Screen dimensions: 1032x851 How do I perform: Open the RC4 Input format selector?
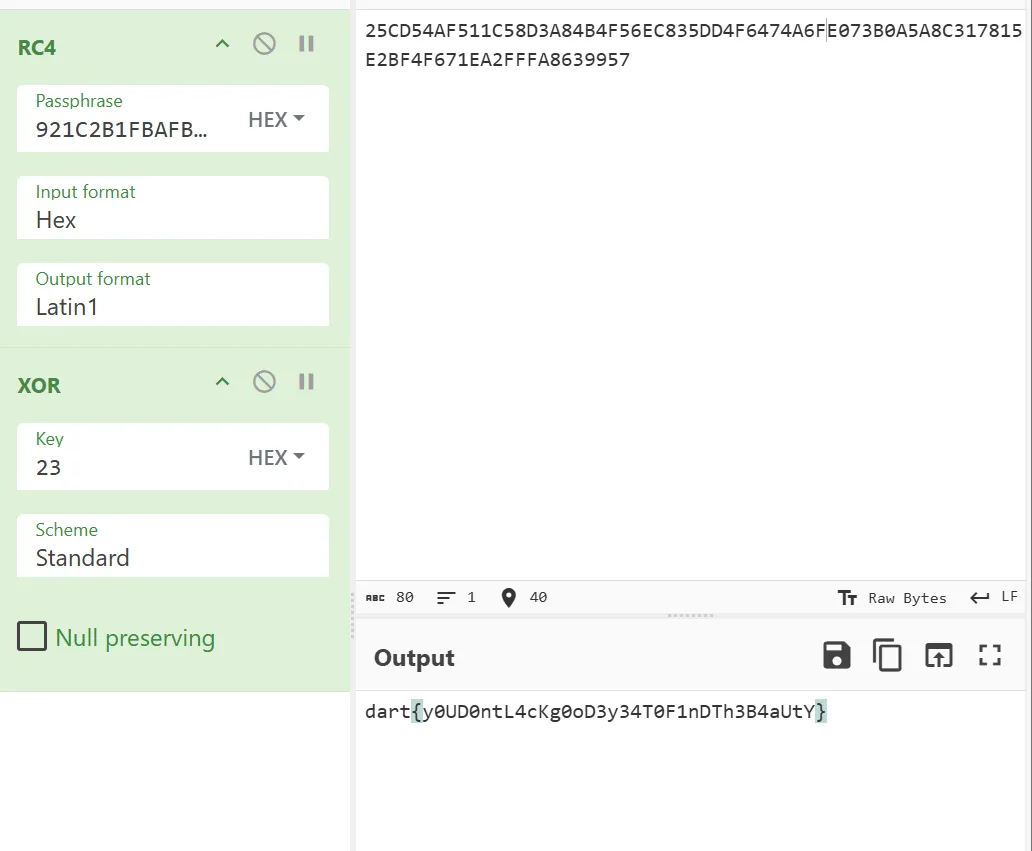(172, 208)
